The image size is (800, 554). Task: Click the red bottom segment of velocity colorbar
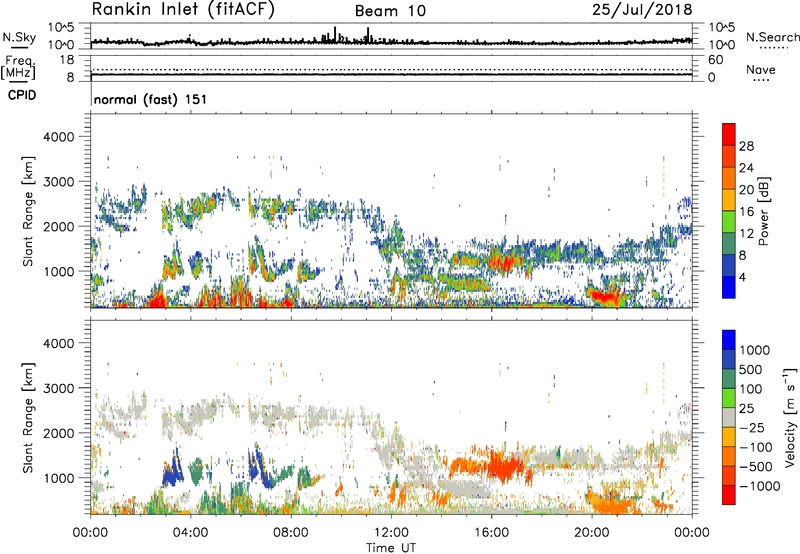pos(729,495)
